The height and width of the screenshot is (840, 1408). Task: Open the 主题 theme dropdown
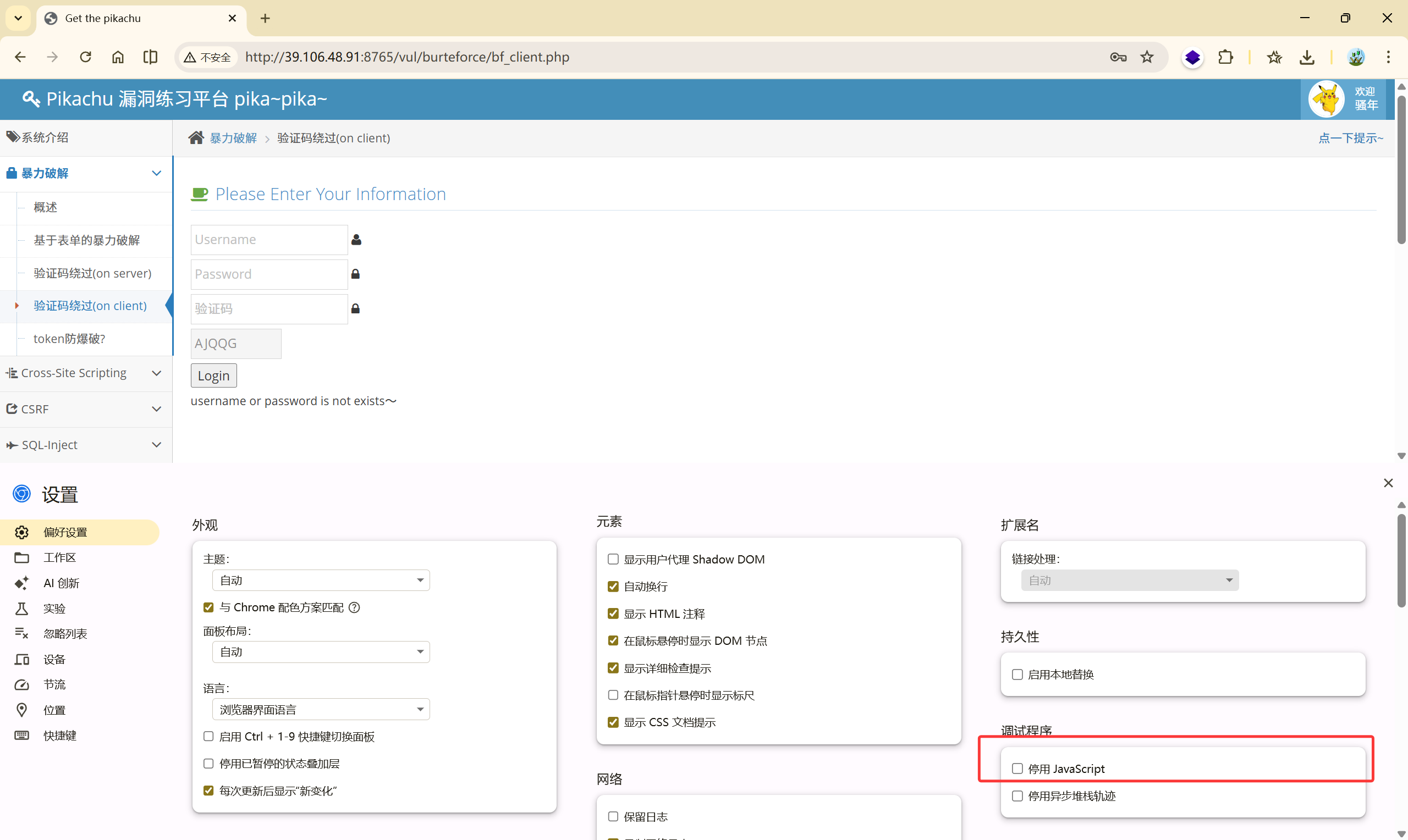coord(321,580)
